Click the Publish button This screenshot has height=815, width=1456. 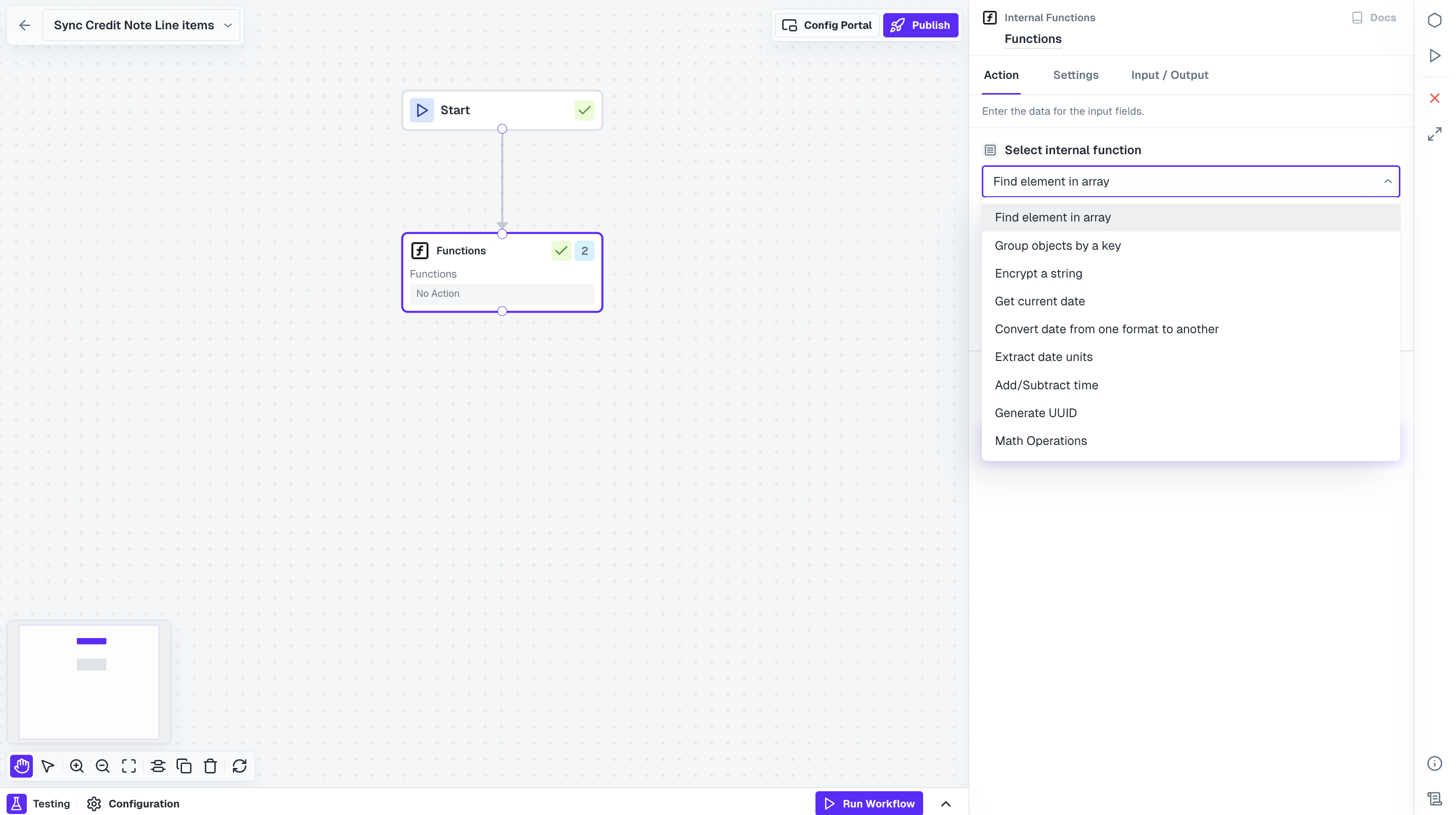pos(920,25)
